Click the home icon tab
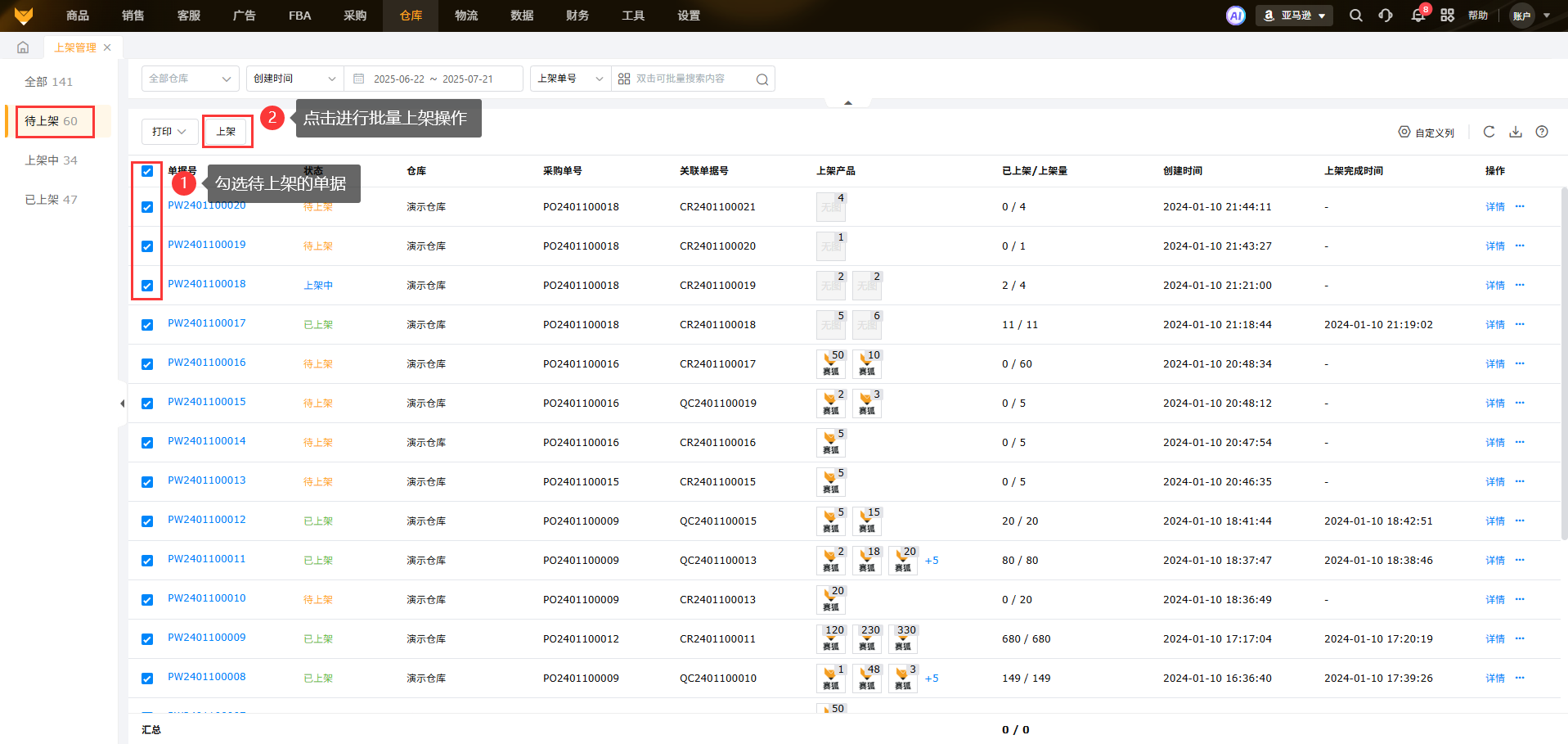The image size is (1568, 744). [x=23, y=47]
